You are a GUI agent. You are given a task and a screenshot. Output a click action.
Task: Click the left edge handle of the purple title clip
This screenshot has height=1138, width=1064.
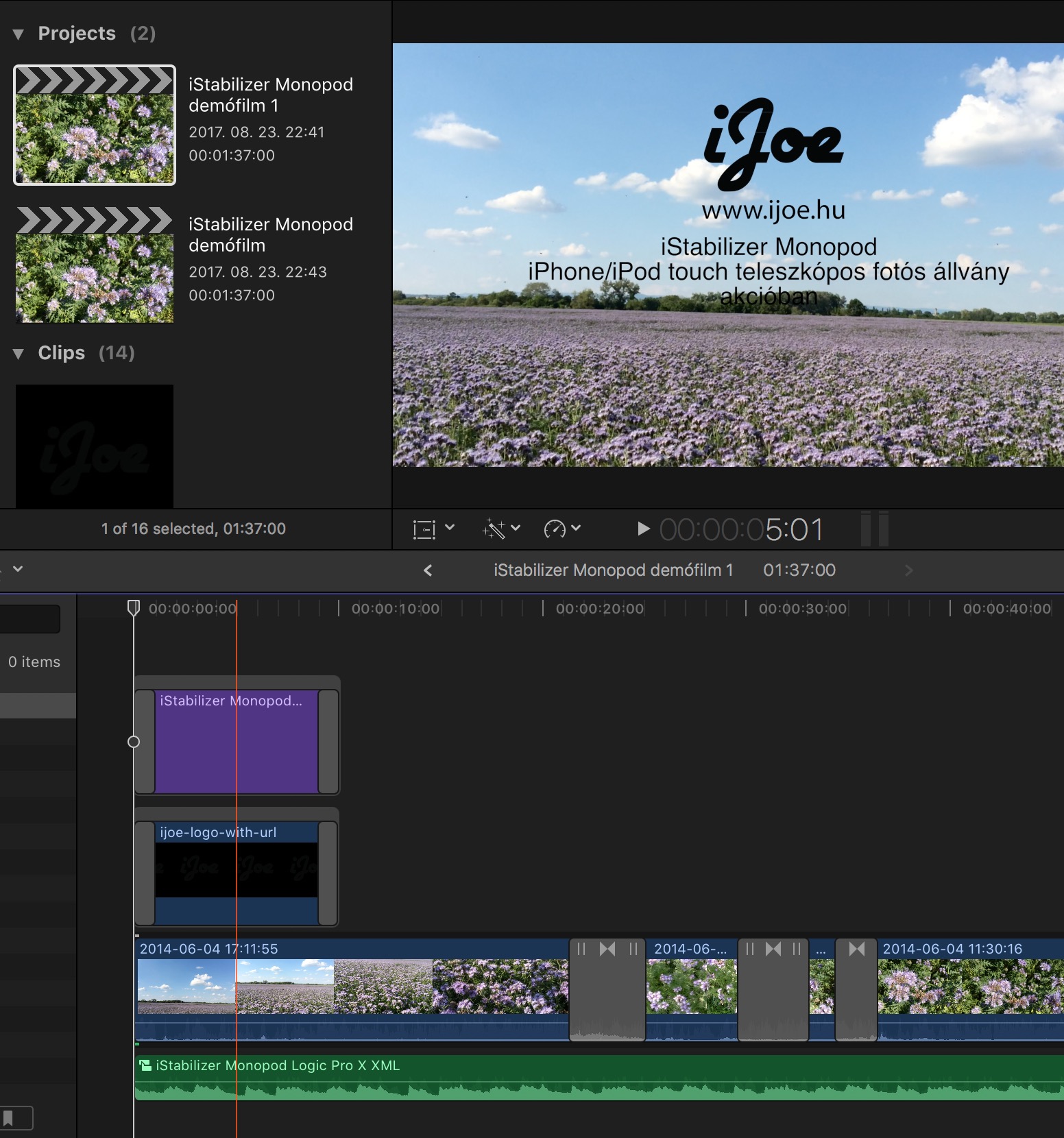pyautogui.click(x=145, y=742)
